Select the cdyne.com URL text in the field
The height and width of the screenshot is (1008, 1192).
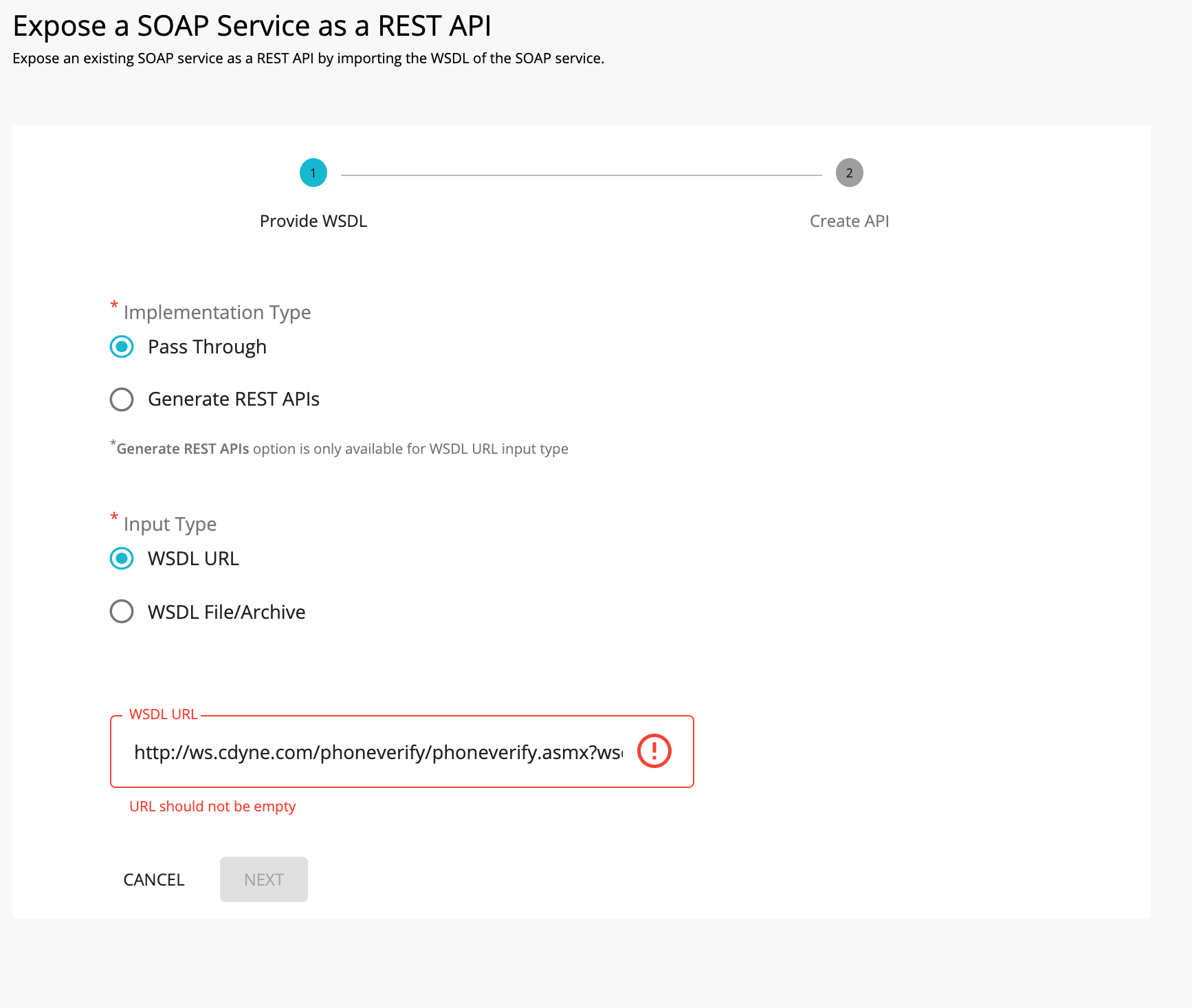coord(378,752)
